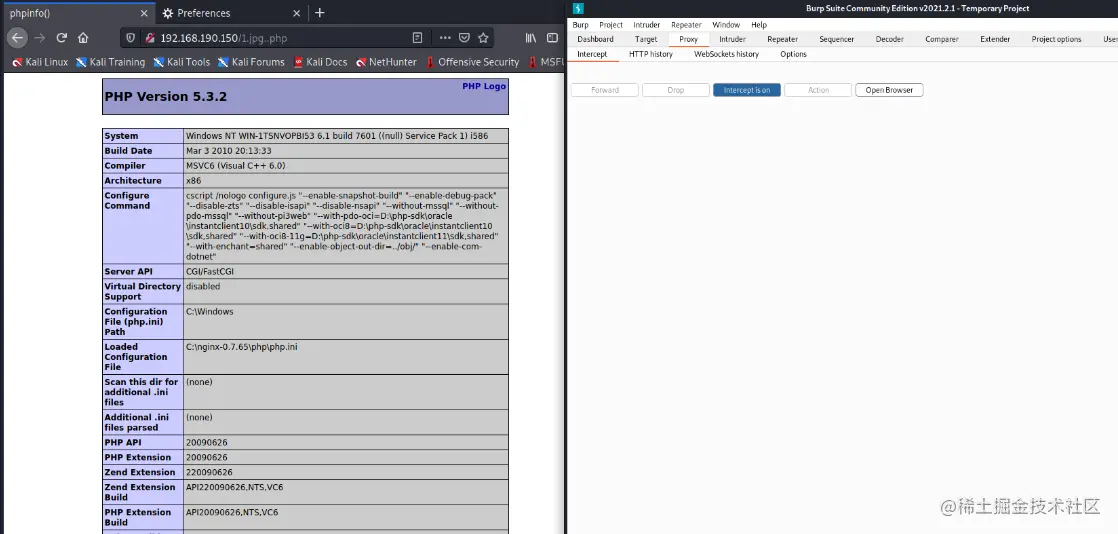Click the 'CGI/FastCGI' Server API value
The height and width of the screenshot is (534, 1118).
(210, 272)
